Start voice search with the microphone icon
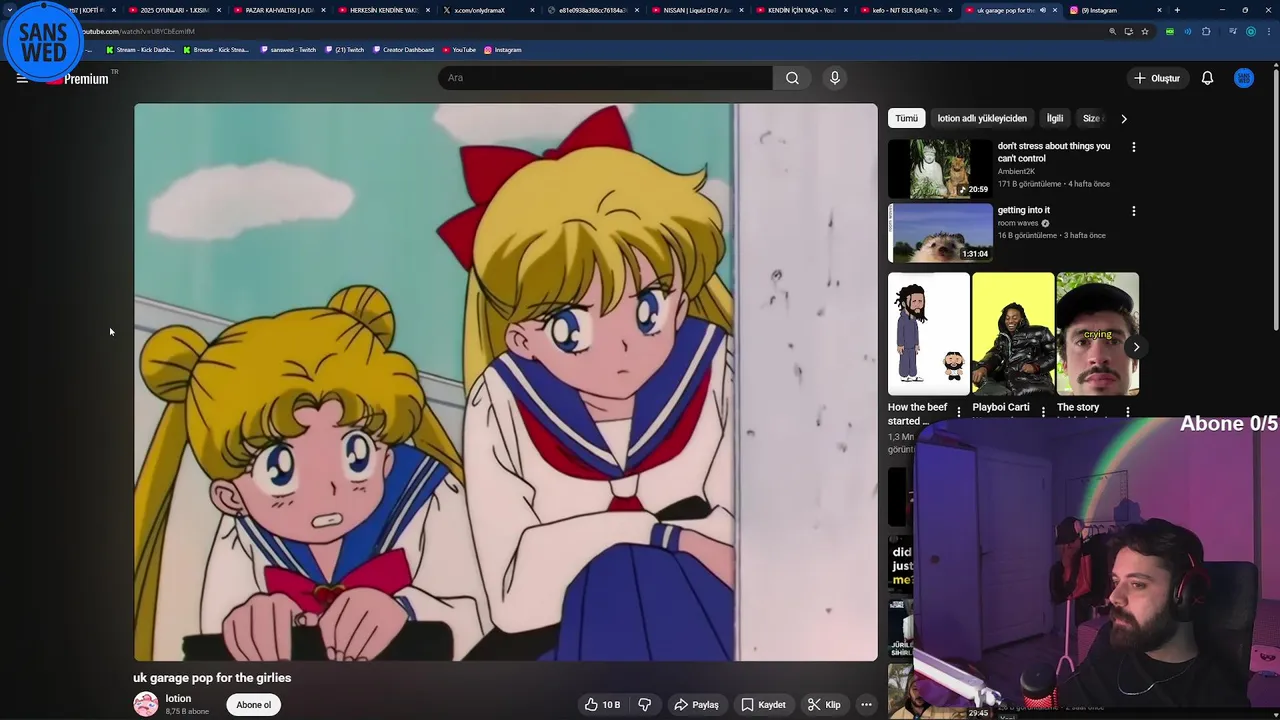 pos(835,78)
